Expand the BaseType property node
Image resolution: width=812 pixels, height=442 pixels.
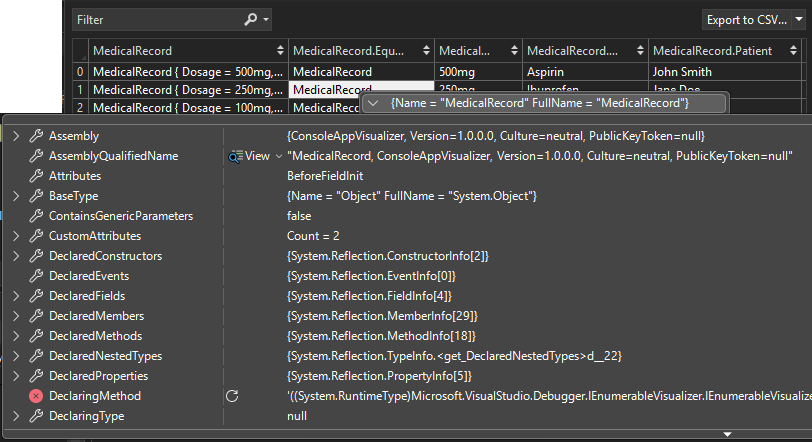point(16,196)
